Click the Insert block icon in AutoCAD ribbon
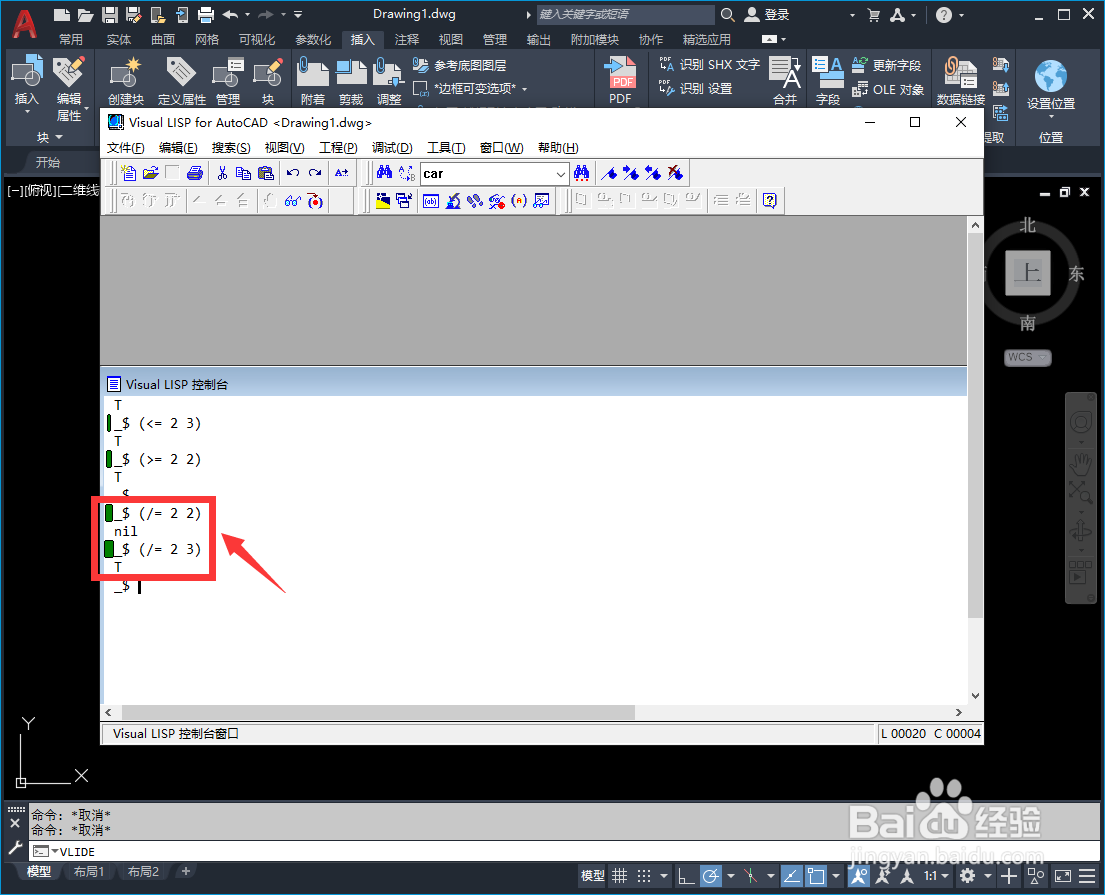The height and width of the screenshot is (895, 1105). (27, 73)
